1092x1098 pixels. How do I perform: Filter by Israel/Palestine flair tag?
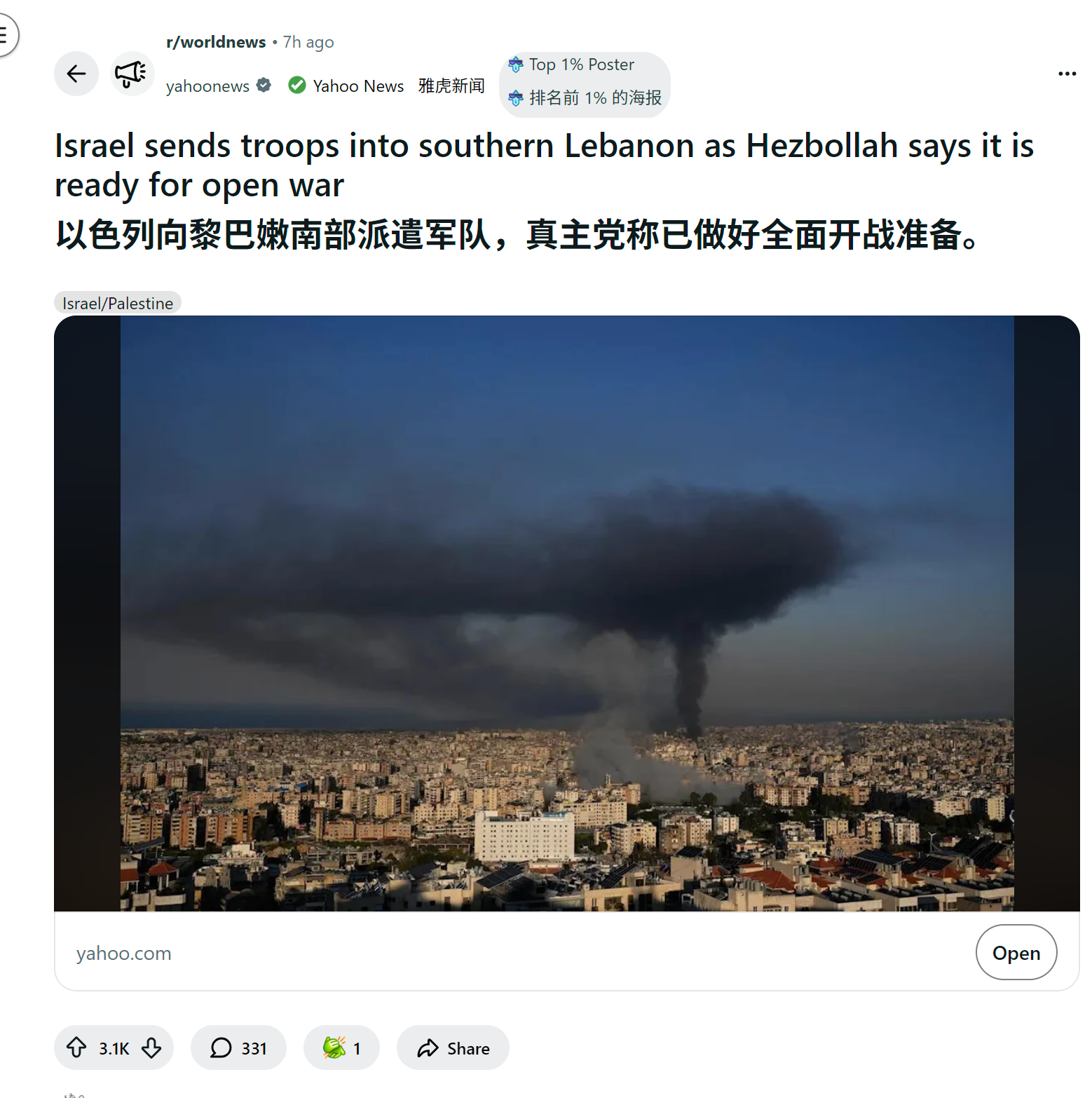118,303
